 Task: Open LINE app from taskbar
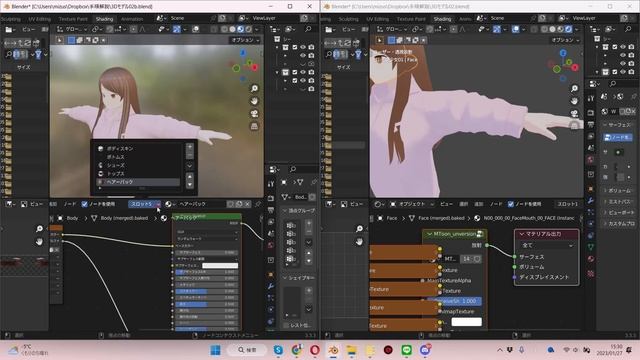(406, 350)
